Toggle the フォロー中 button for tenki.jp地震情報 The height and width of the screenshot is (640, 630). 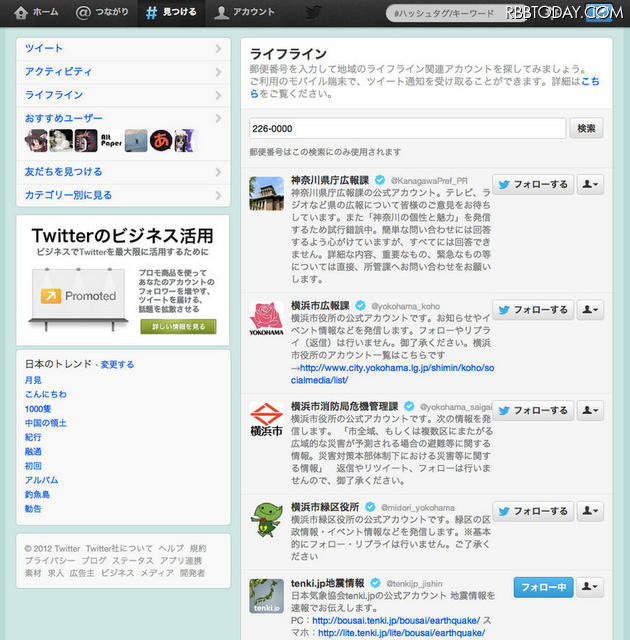[543, 587]
